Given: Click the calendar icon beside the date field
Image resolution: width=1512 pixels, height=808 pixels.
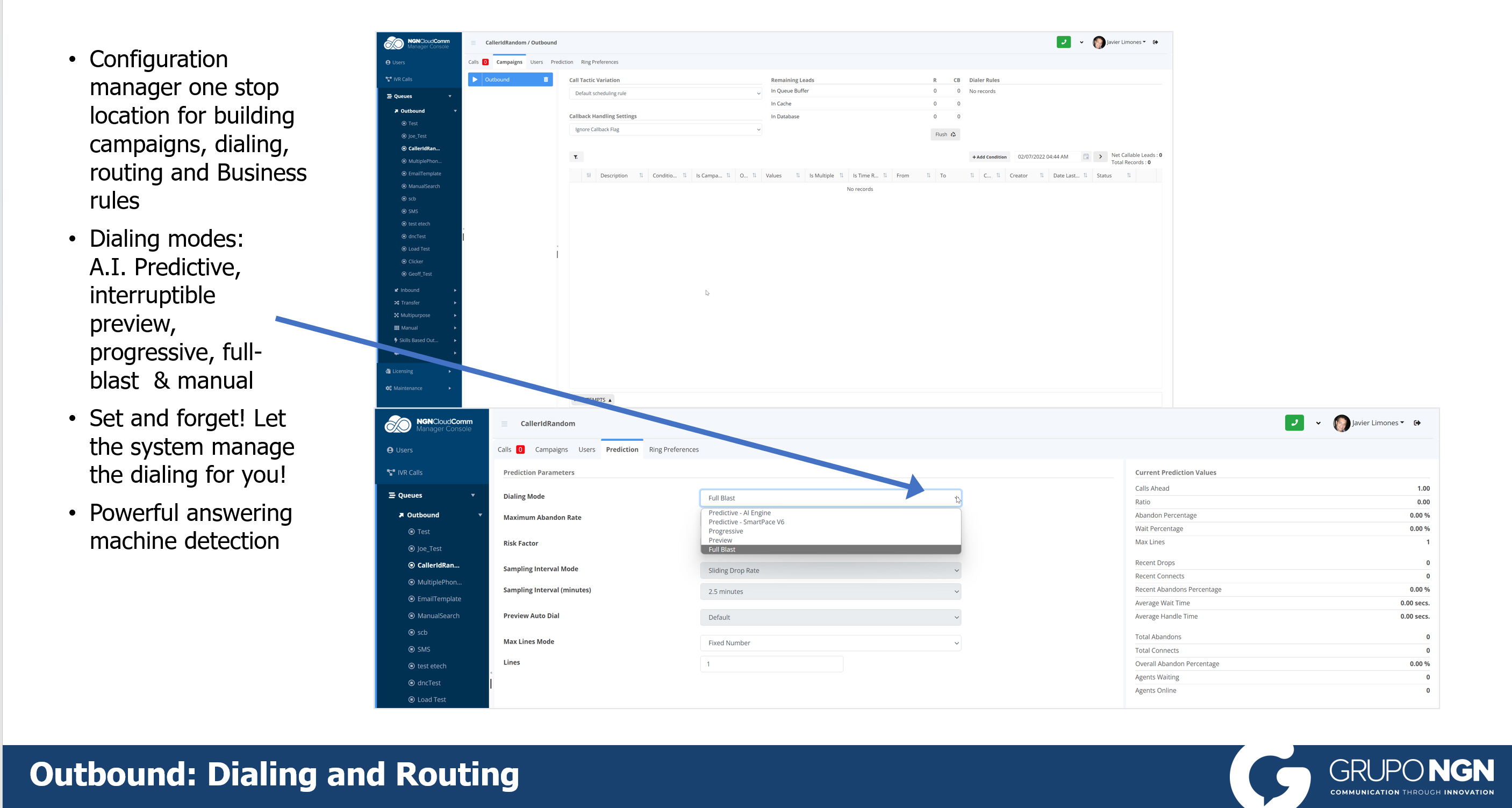Looking at the screenshot, I should click(x=1085, y=157).
